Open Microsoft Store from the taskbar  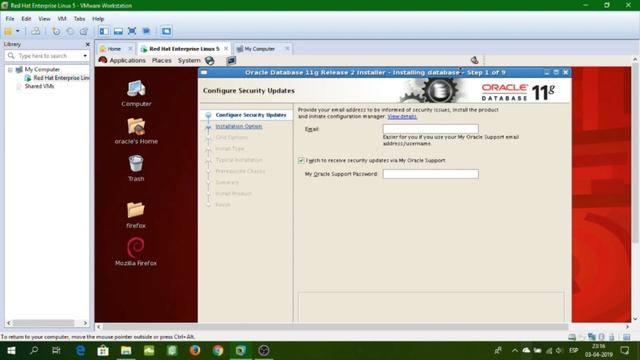click(x=103, y=351)
